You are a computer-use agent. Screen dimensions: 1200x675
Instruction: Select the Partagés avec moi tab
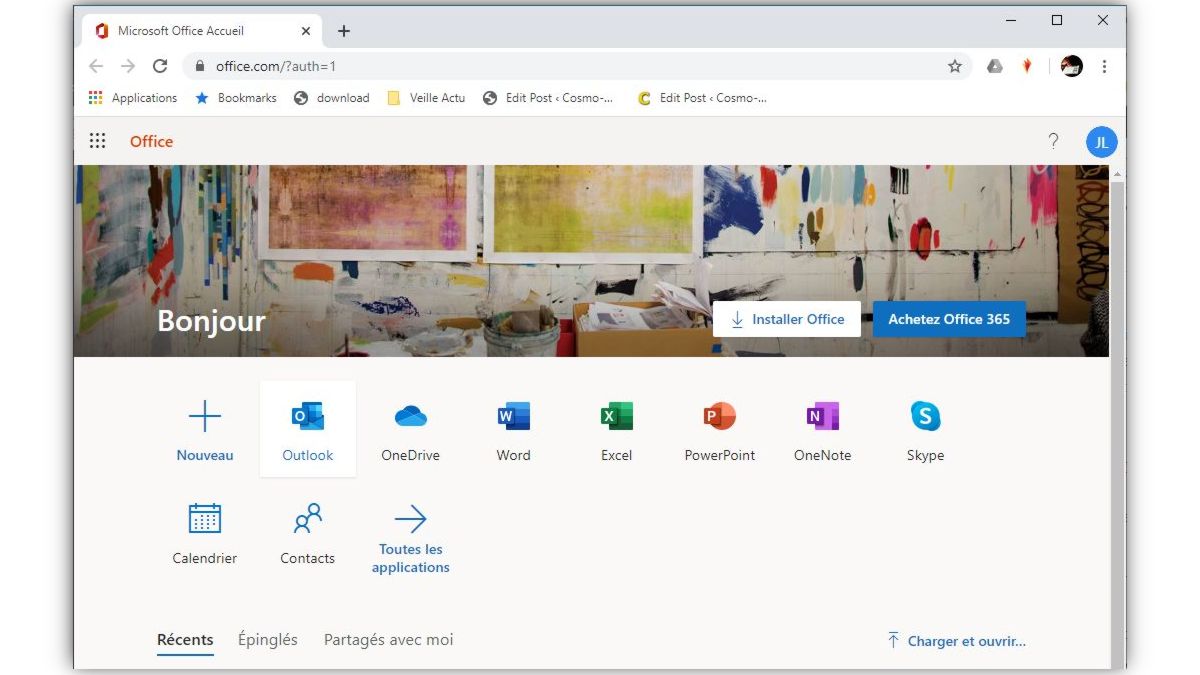[388, 639]
